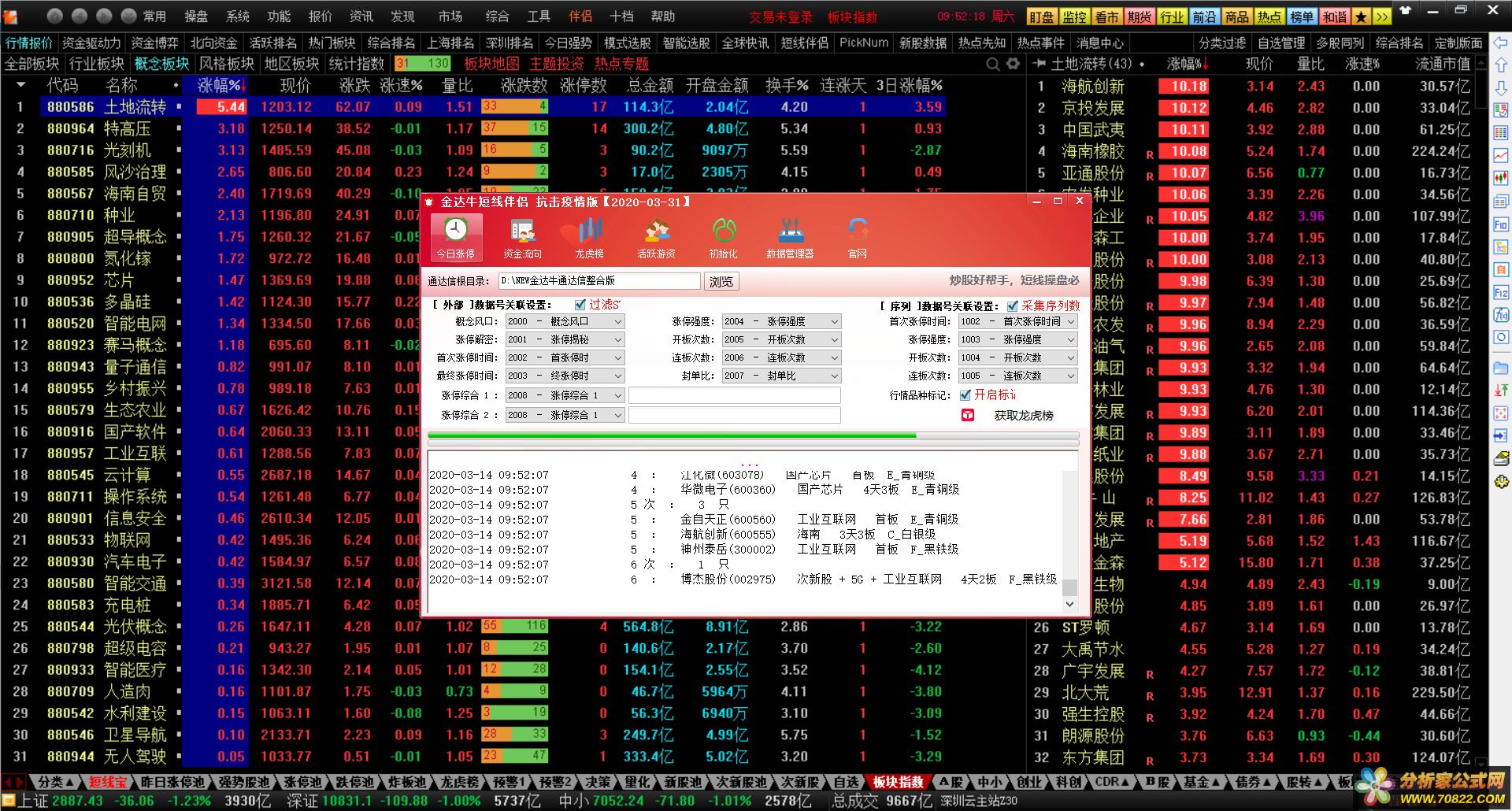This screenshot has height=811, width=1512.
Task: Open the f(x) formula icon in sidebar
Action: click(x=1501, y=315)
